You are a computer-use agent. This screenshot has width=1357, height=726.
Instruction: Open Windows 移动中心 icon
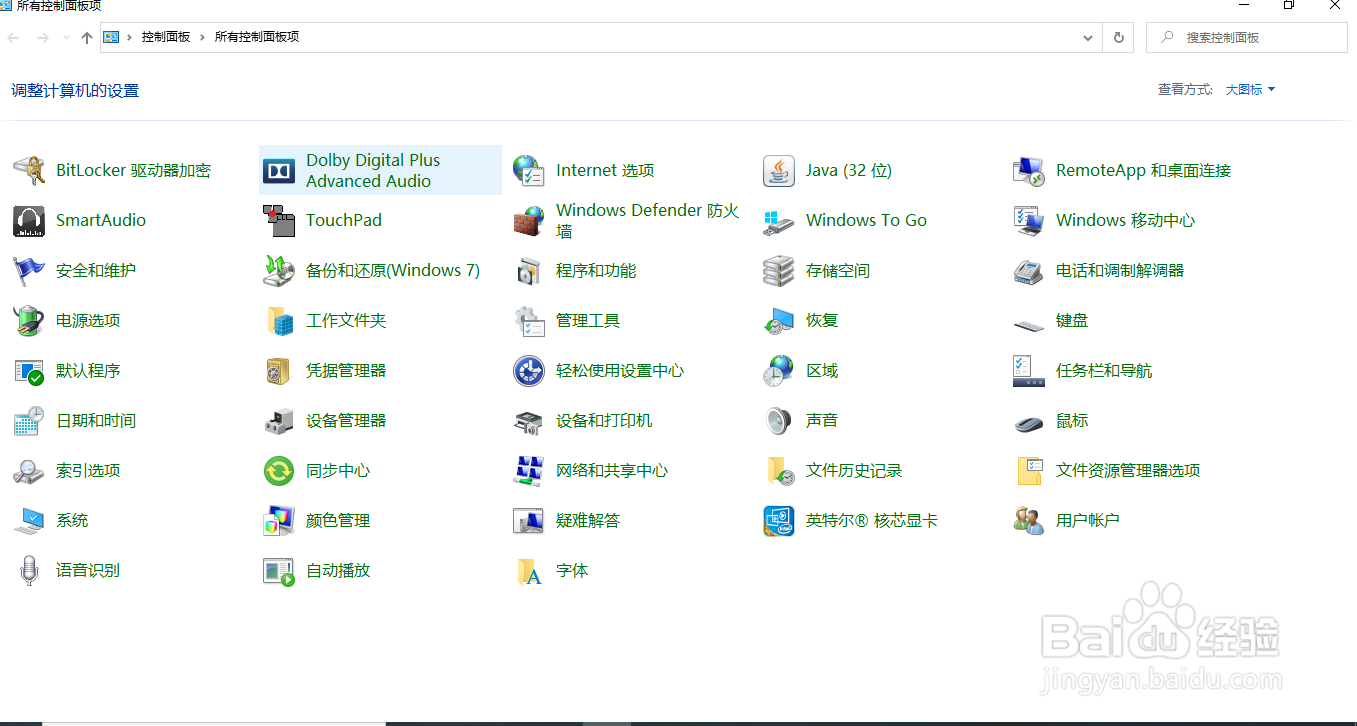coord(1029,221)
